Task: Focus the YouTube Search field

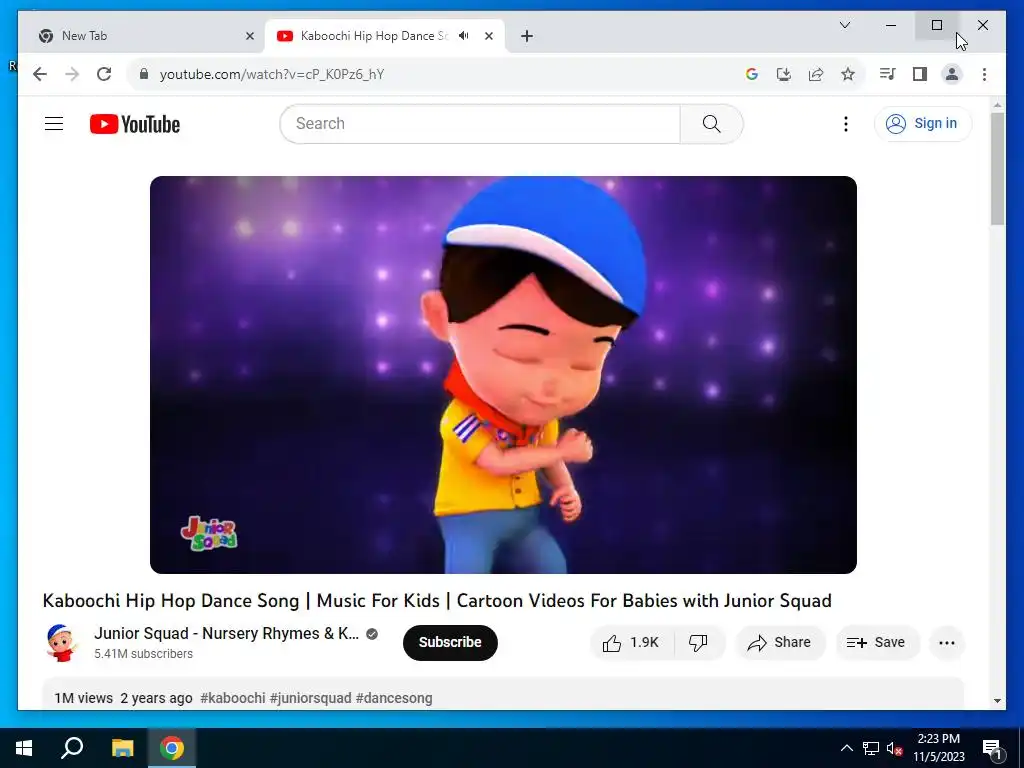Action: pyautogui.click(x=480, y=123)
